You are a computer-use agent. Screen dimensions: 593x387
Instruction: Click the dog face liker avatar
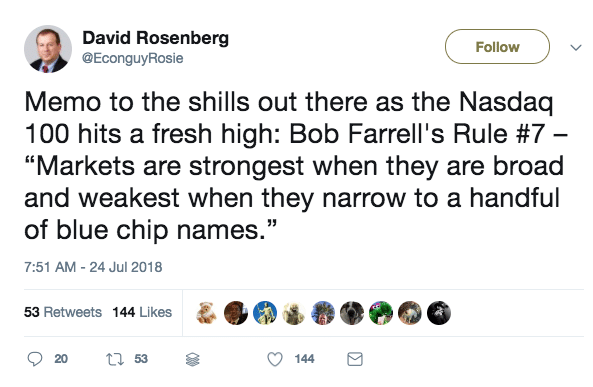(352, 313)
